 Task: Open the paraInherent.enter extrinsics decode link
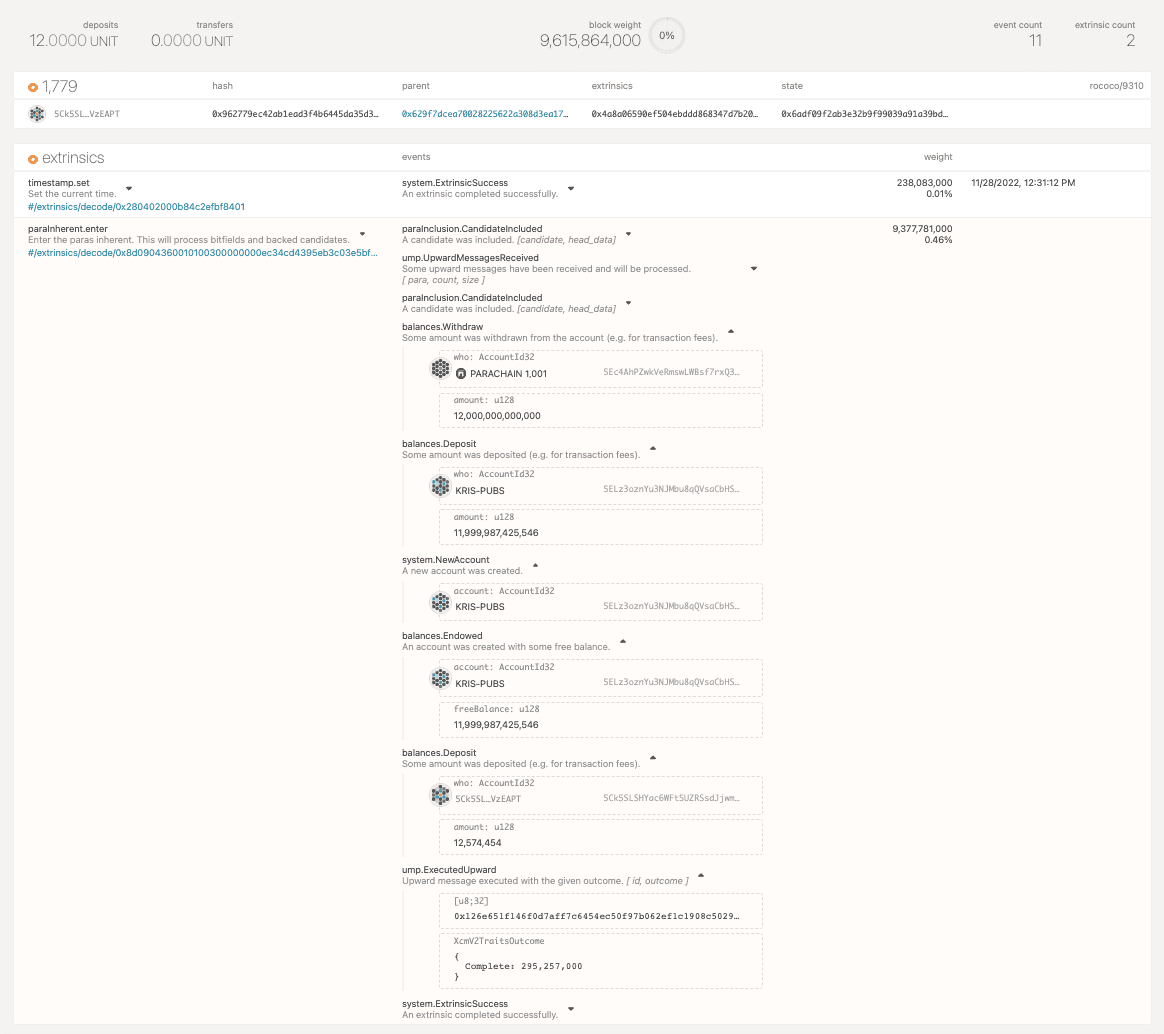tap(203, 252)
